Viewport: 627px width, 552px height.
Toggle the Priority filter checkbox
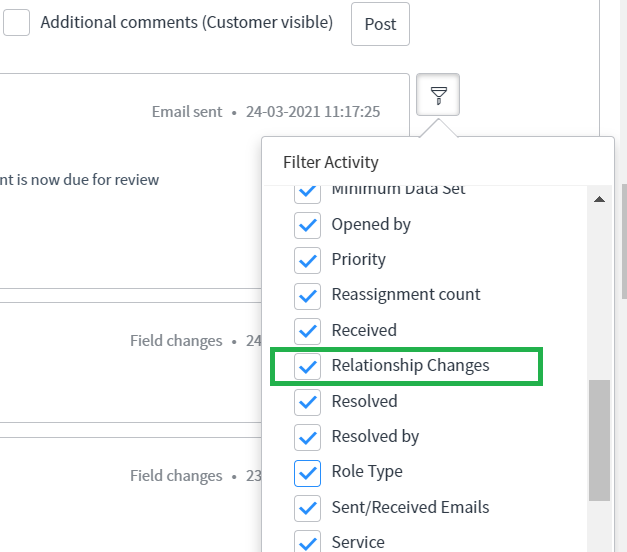pos(308,260)
